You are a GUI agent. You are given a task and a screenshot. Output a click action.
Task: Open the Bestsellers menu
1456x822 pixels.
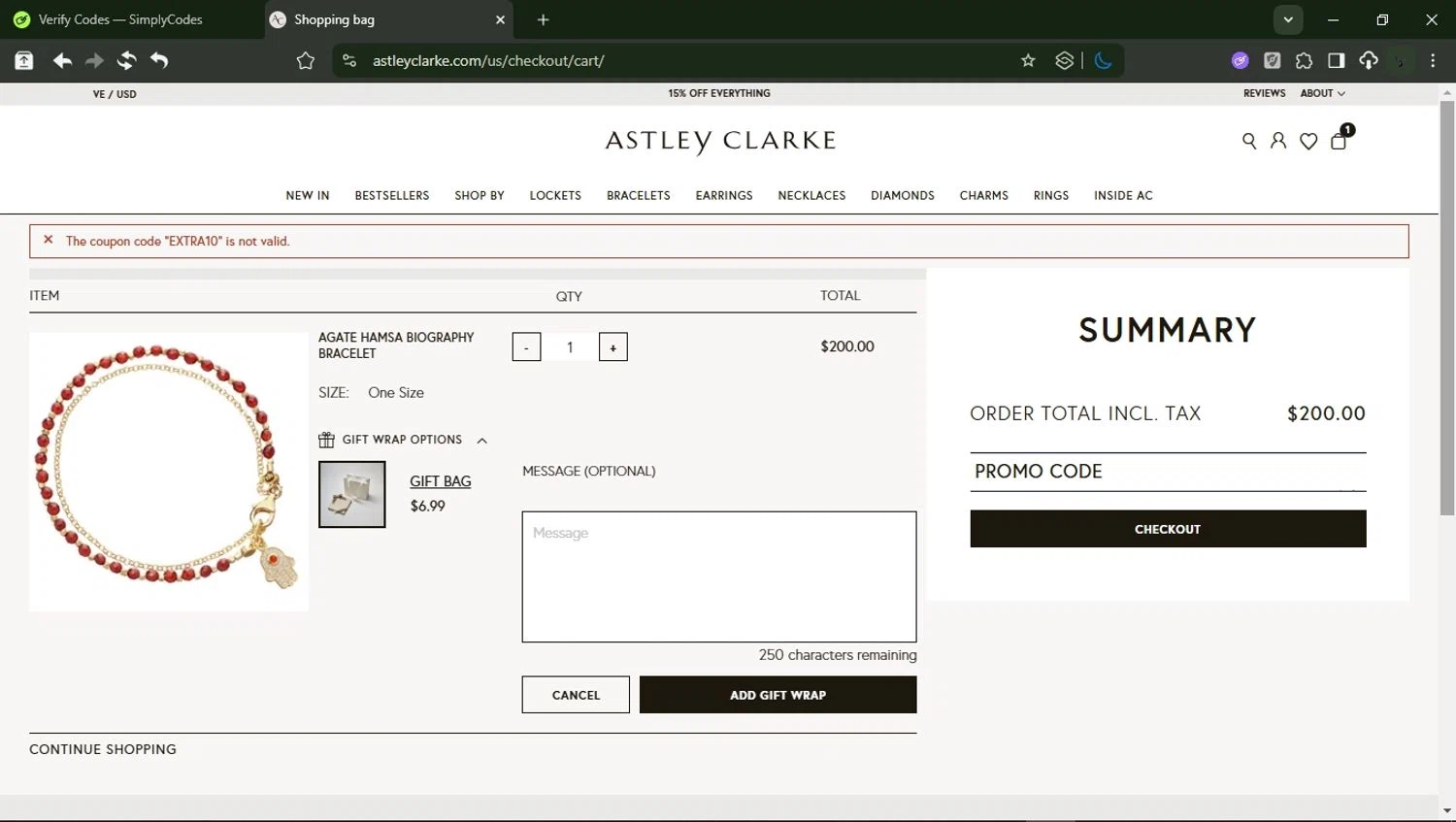[392, 195]
